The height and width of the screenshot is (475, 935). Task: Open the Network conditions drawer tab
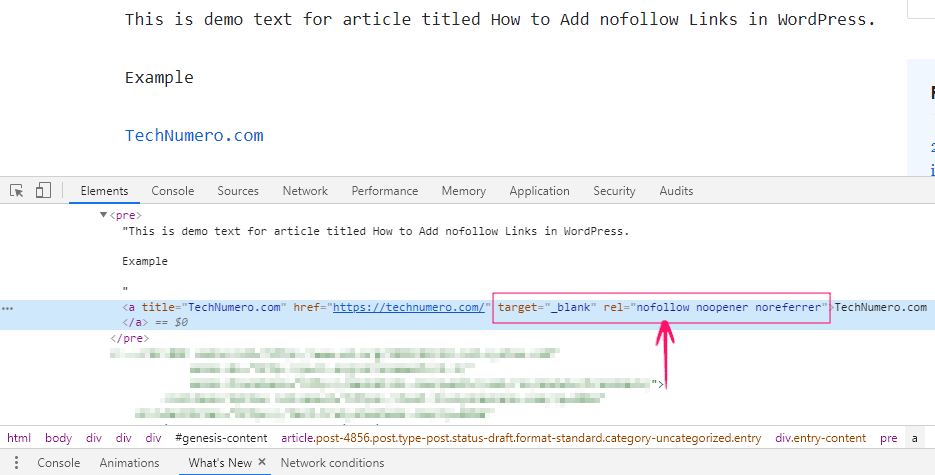pos(332,462)
